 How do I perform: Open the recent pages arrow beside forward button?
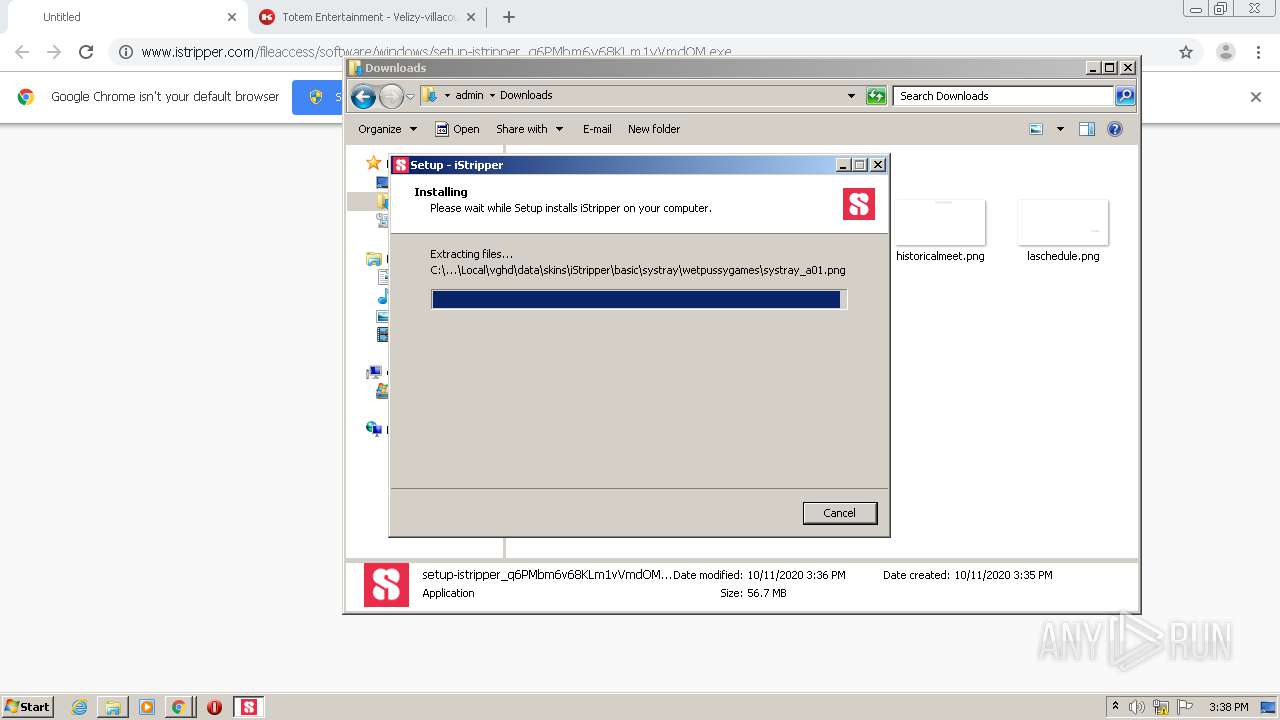click(410, 97)
